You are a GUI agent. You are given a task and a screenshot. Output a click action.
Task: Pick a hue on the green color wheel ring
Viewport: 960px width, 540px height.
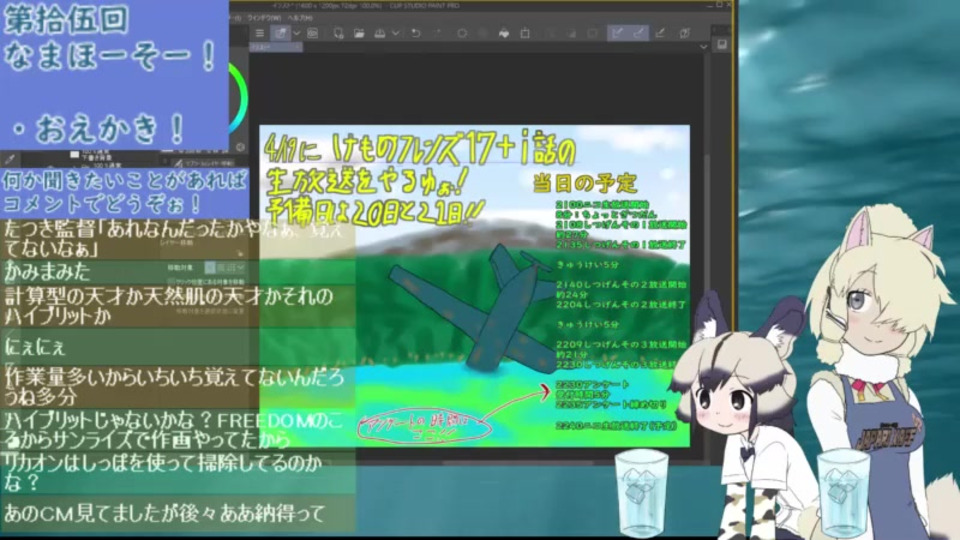tap(242, 98)
